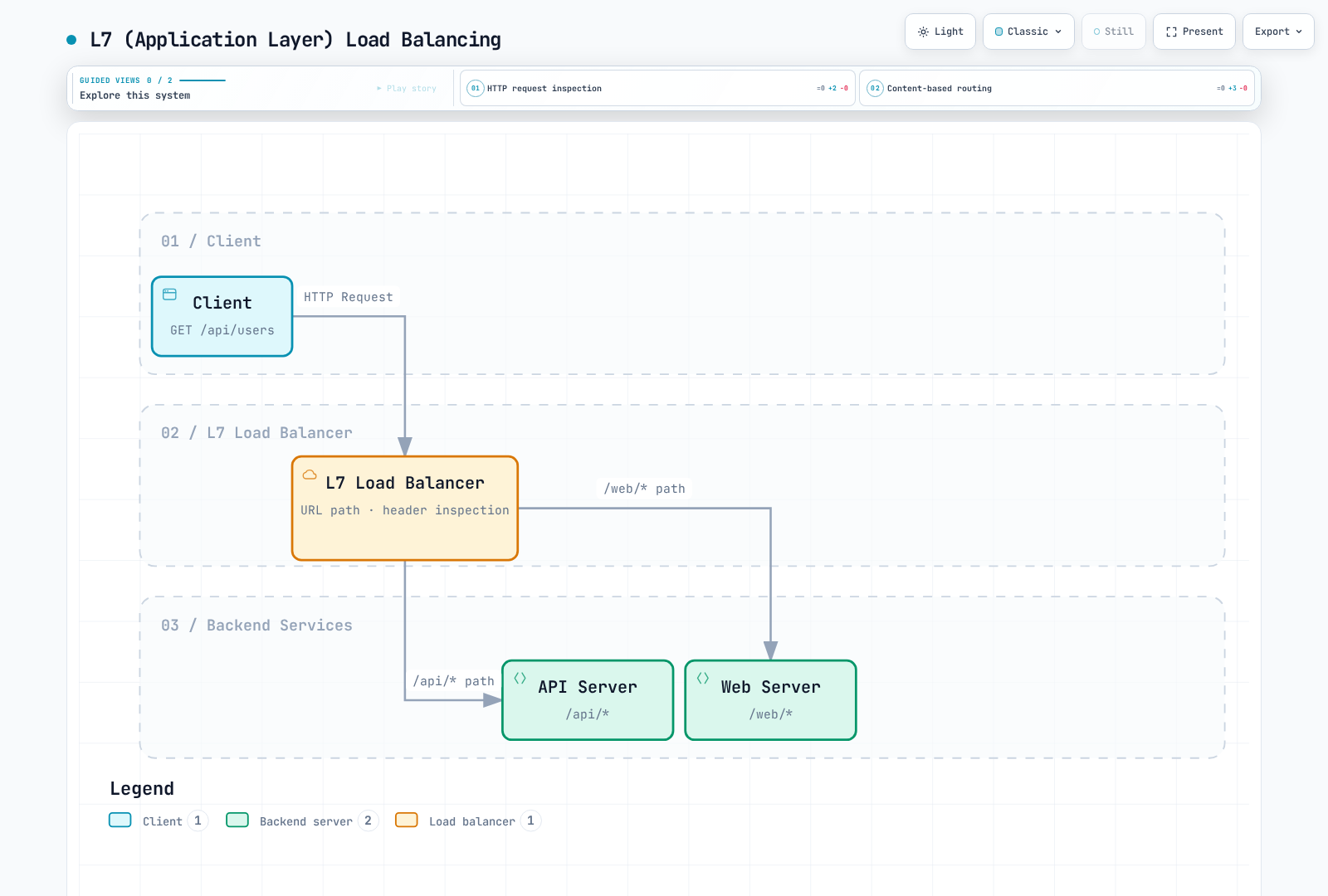
Task: Toggle the Still animation mode
Action: click(x=1114, y=32)
